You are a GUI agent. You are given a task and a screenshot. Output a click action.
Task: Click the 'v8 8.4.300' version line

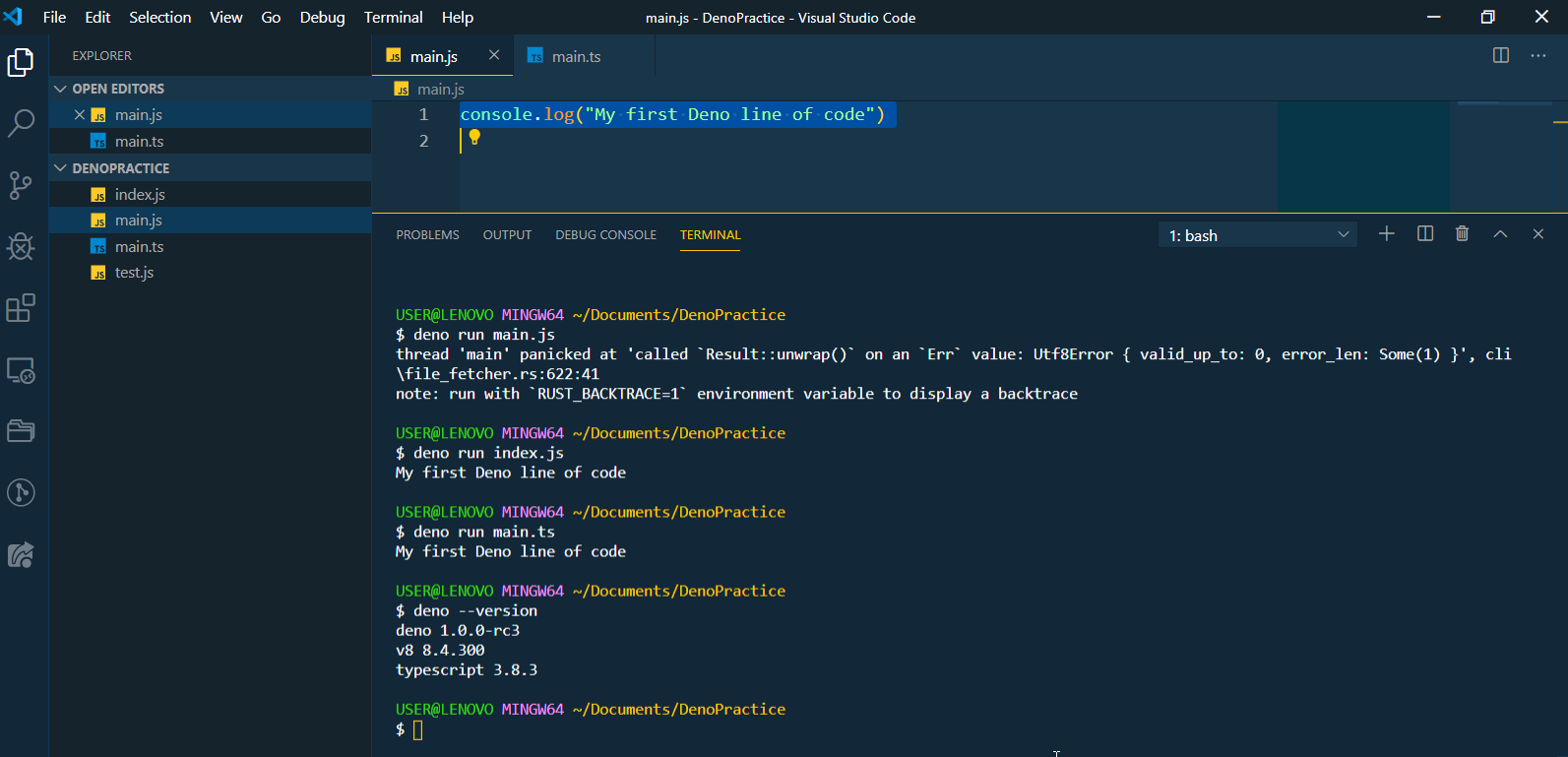pyautogui.click(x=440, y=650)
